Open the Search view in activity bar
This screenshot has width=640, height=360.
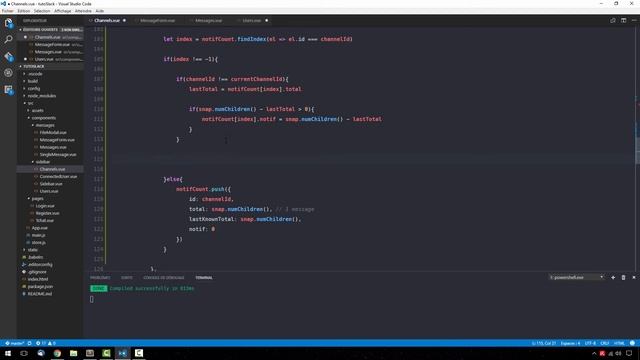[8, 40]
